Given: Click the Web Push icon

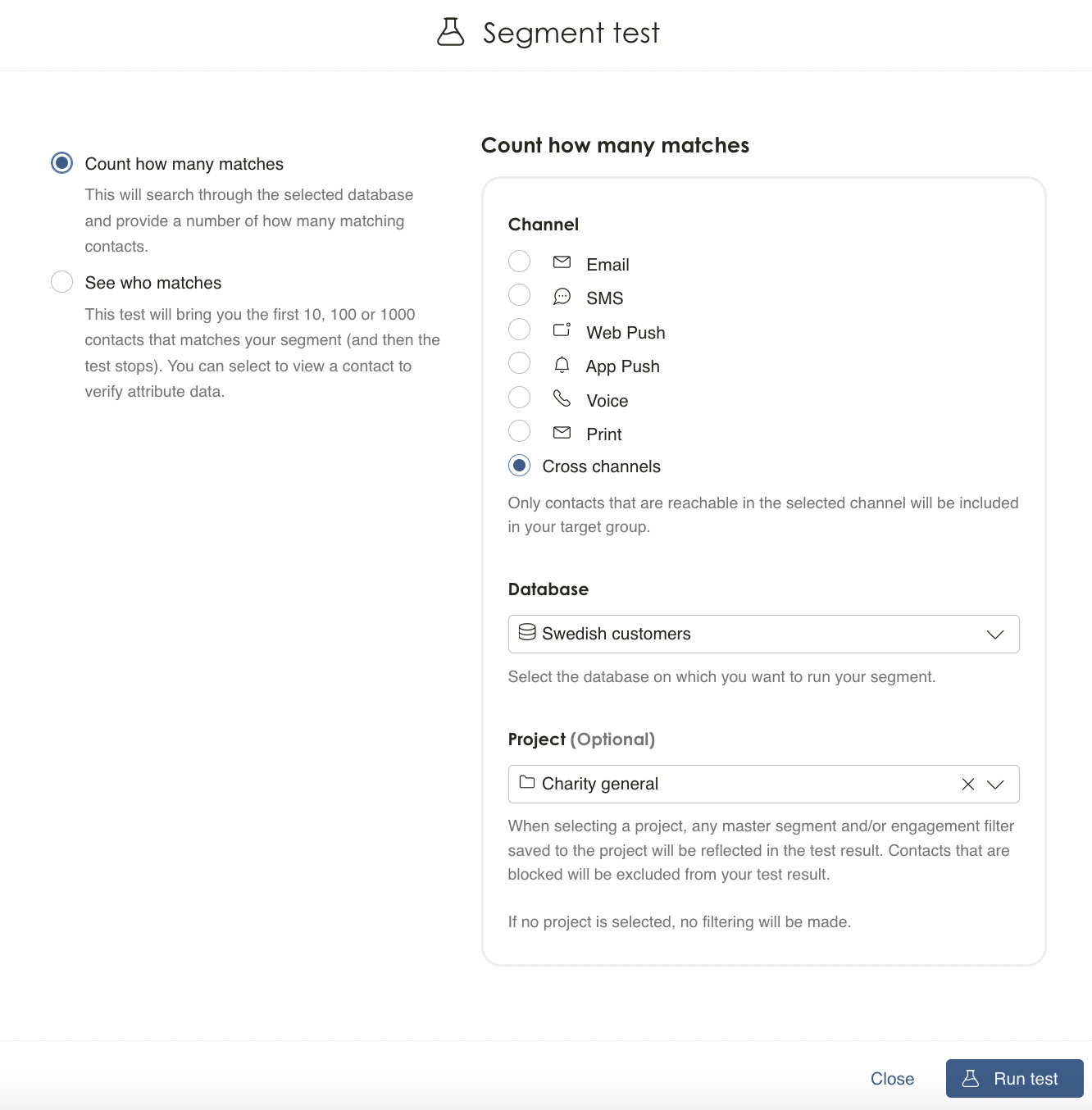Looking at the screenshot, I should pos(562,330).
